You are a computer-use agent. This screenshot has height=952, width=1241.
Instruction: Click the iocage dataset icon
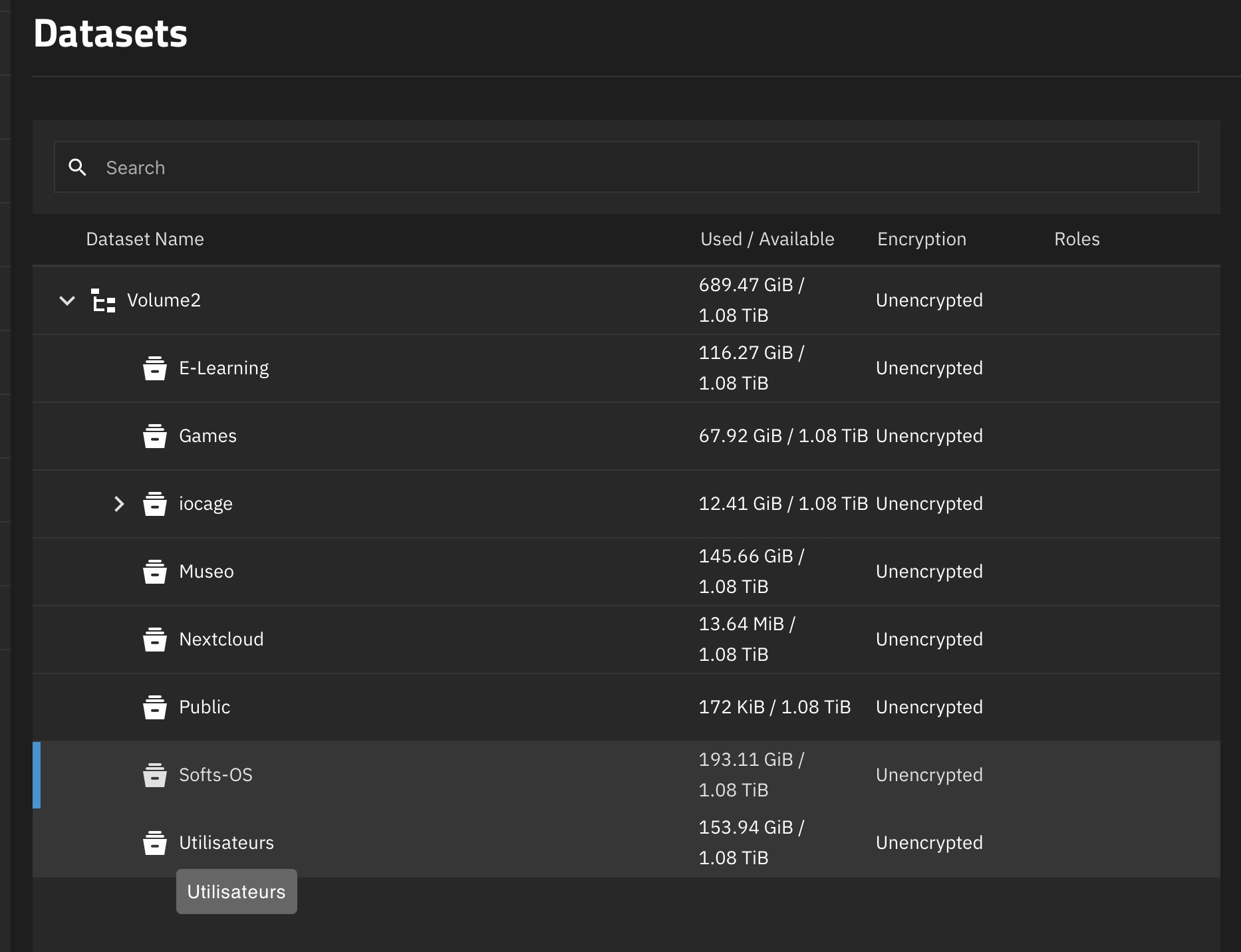pos(154,504)
